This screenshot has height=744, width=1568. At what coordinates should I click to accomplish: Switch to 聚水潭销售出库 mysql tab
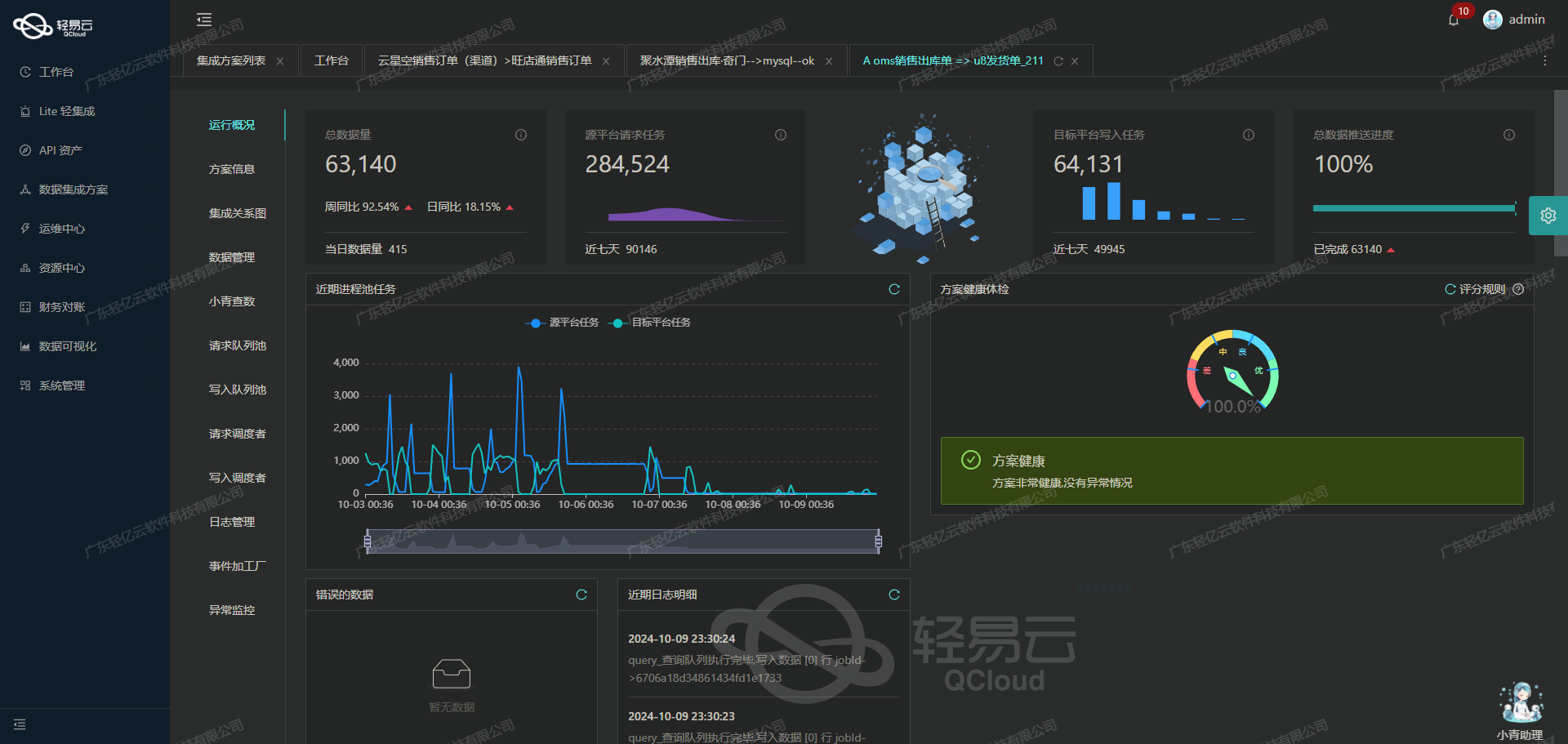click(727, 61)
